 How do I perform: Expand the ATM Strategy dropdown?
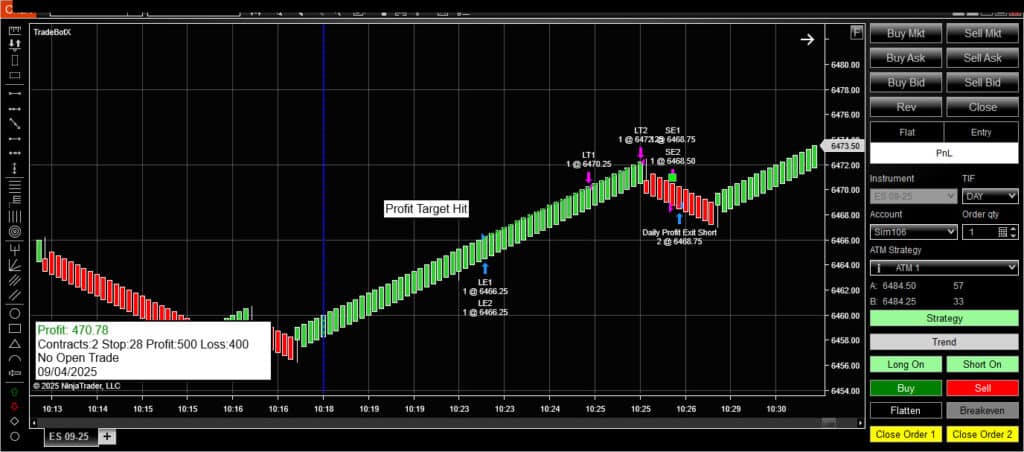[944, 268]
